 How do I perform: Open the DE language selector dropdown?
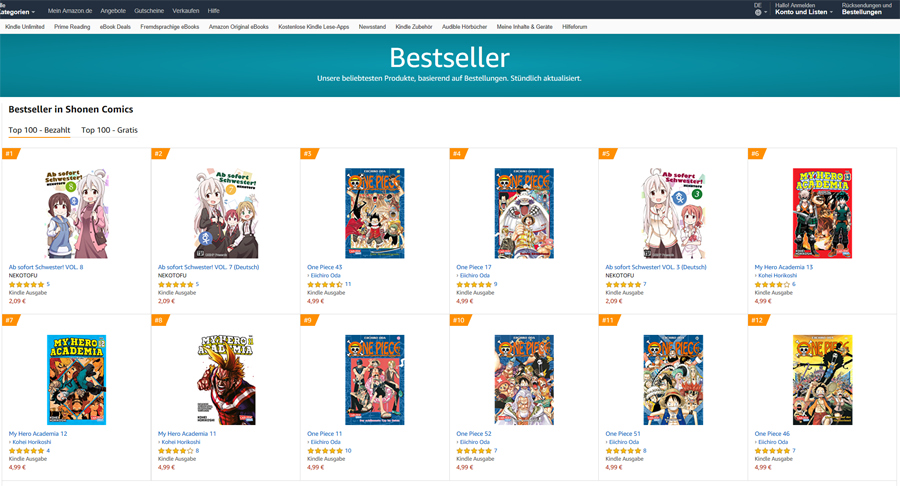(x=760, y=9)
